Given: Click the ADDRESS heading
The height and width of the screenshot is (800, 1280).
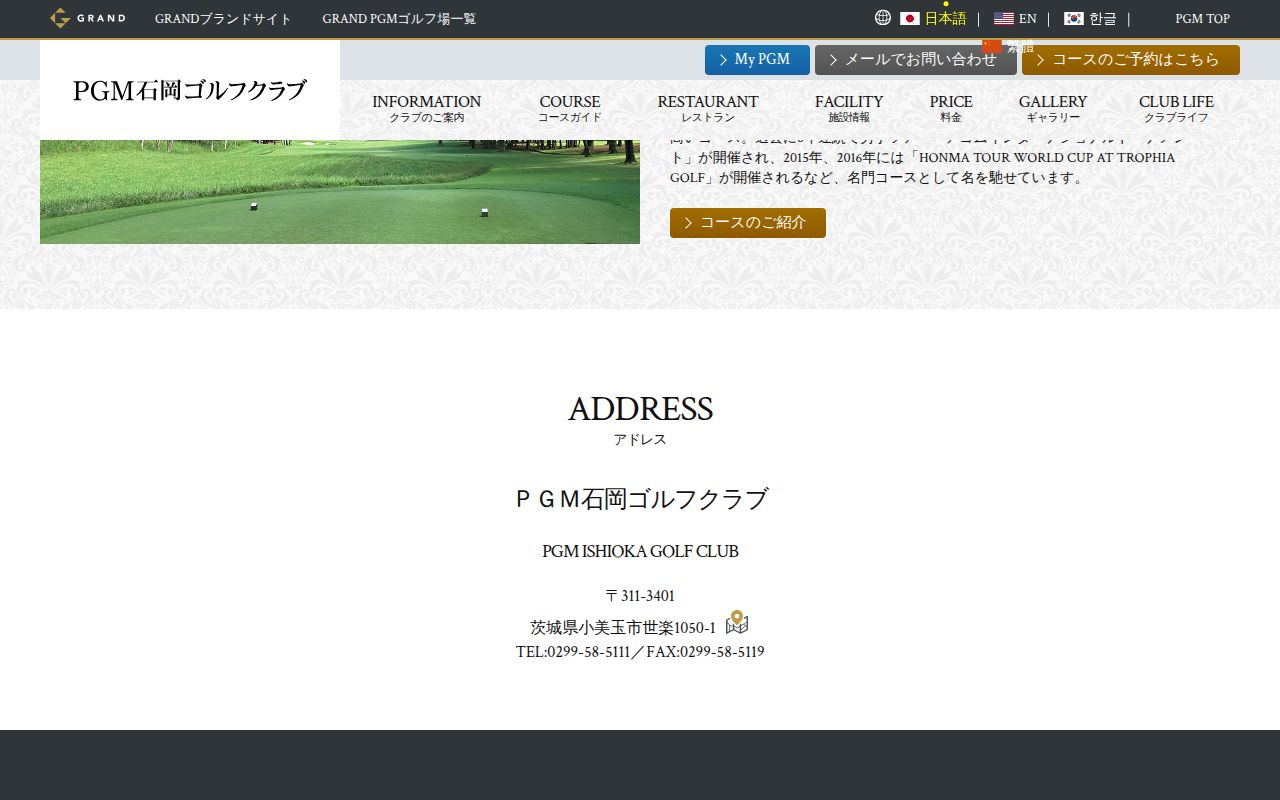Looking at the screenshot, I should click(x=640, y=409).
